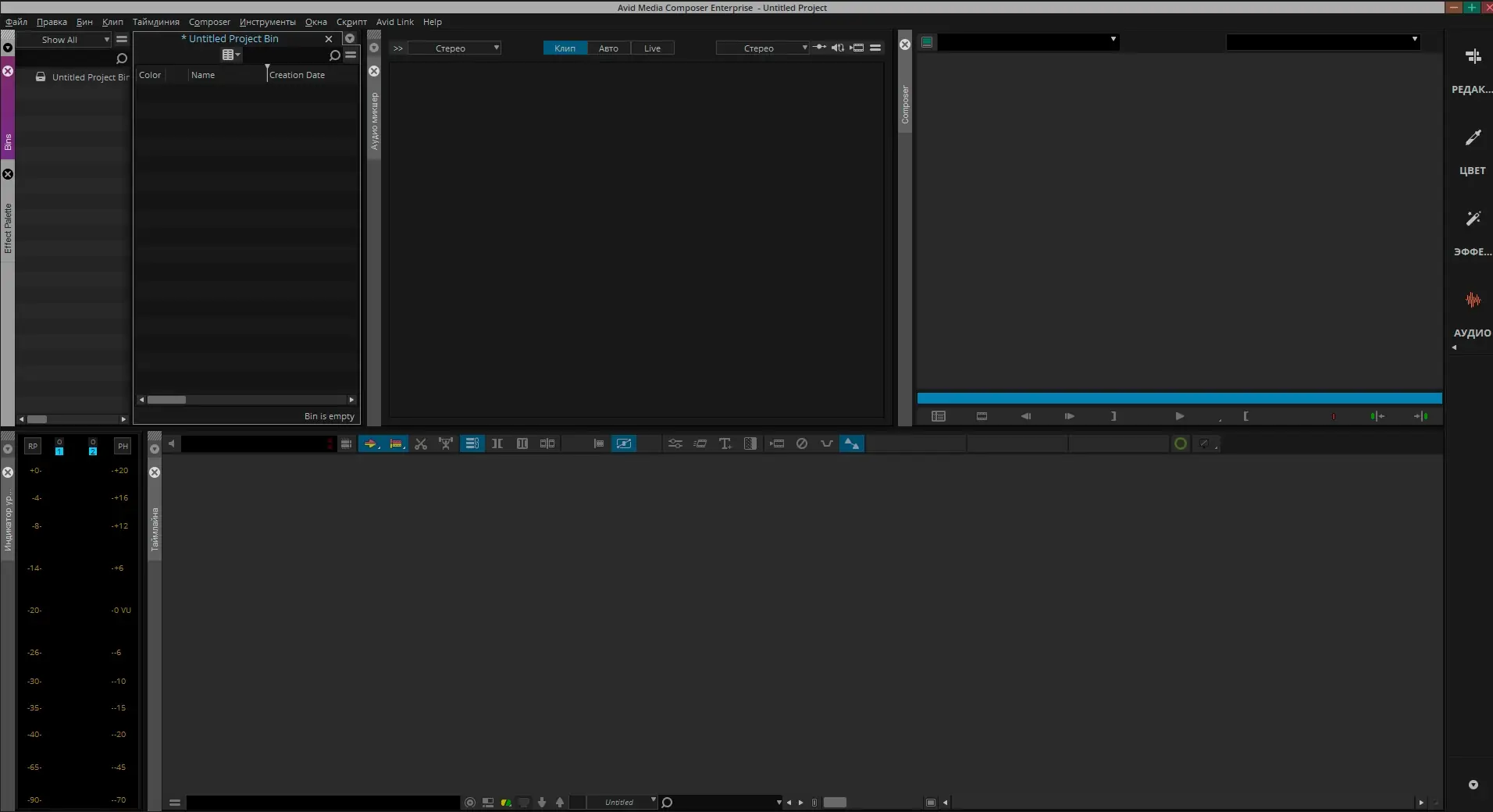Click the down arrow step-in button
The width and height of the screenshot is (1493, 812).
click(542, 802)
